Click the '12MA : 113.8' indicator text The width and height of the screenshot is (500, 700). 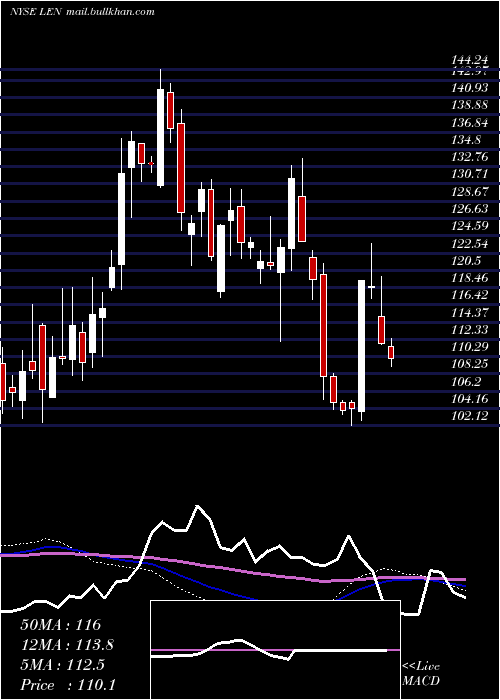click(x=67, y=645)
